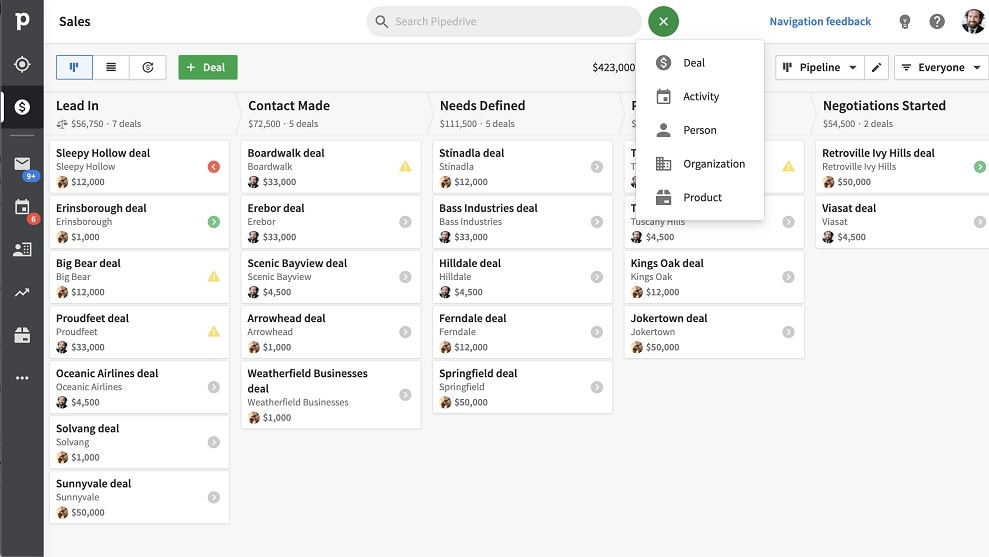Click the Pipedrive logo icon
Image resolution: width=989 pixels, height=557 pixels.
22,21
